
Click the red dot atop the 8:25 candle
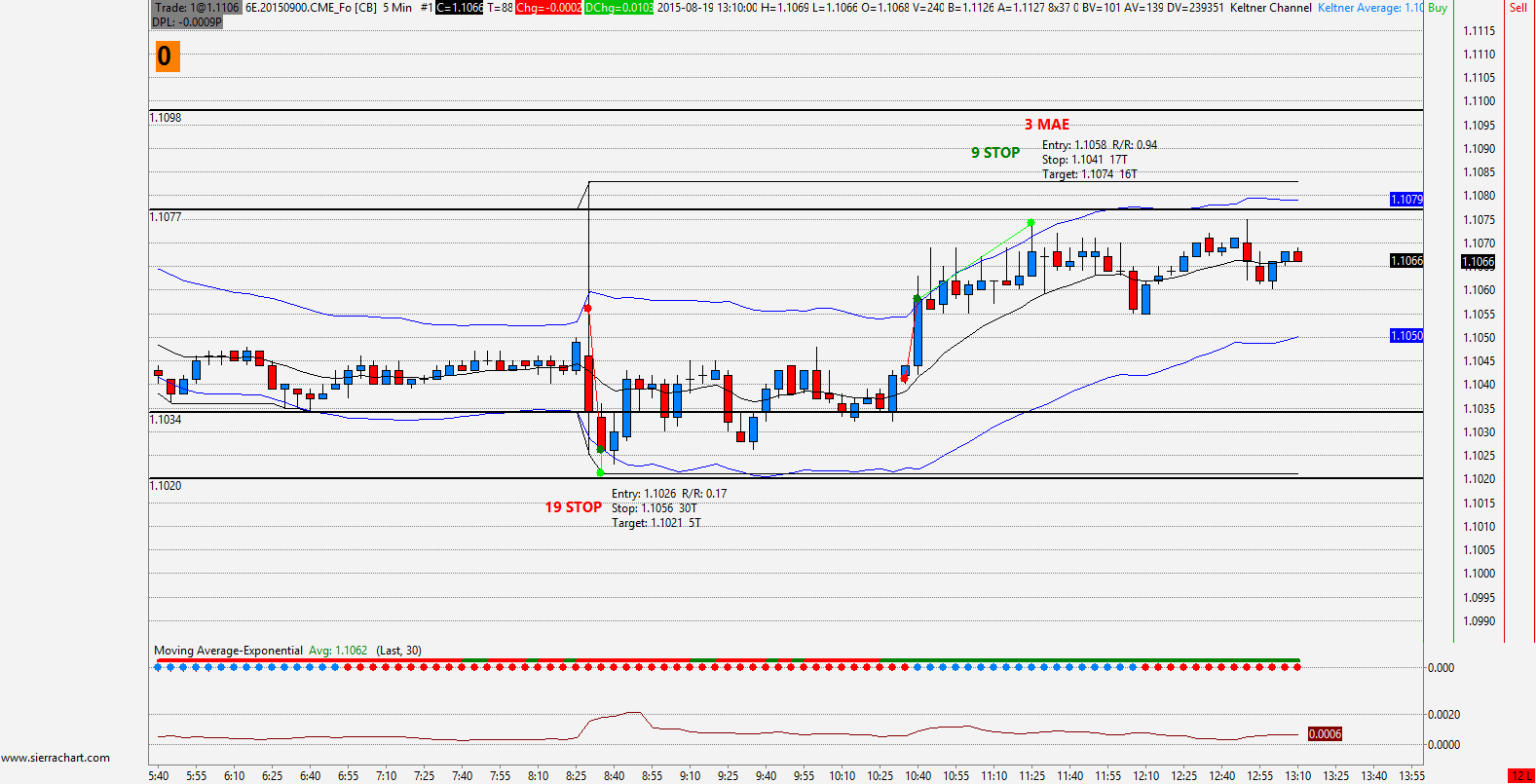587,309
